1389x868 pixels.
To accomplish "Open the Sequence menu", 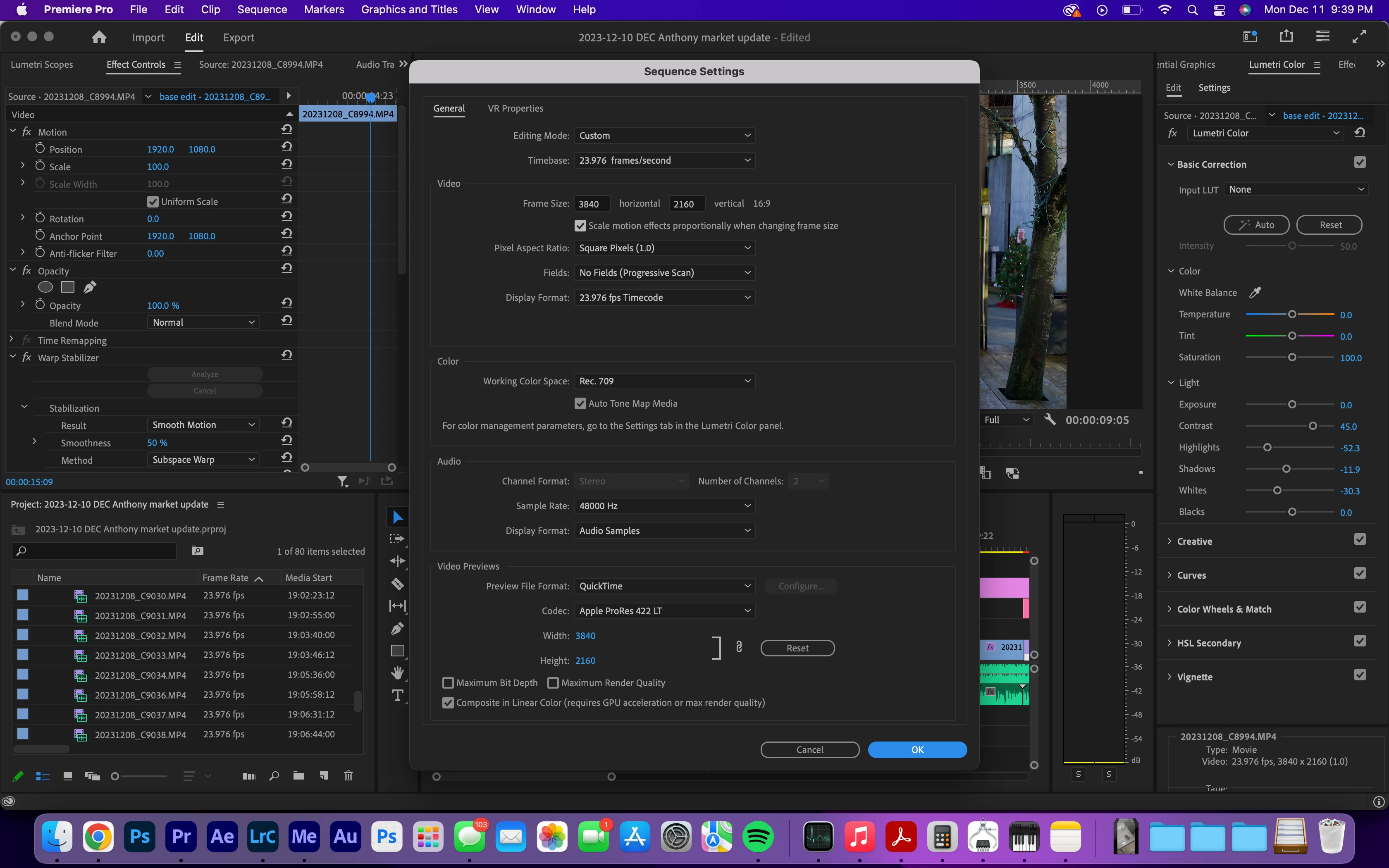I will point(262,9).
